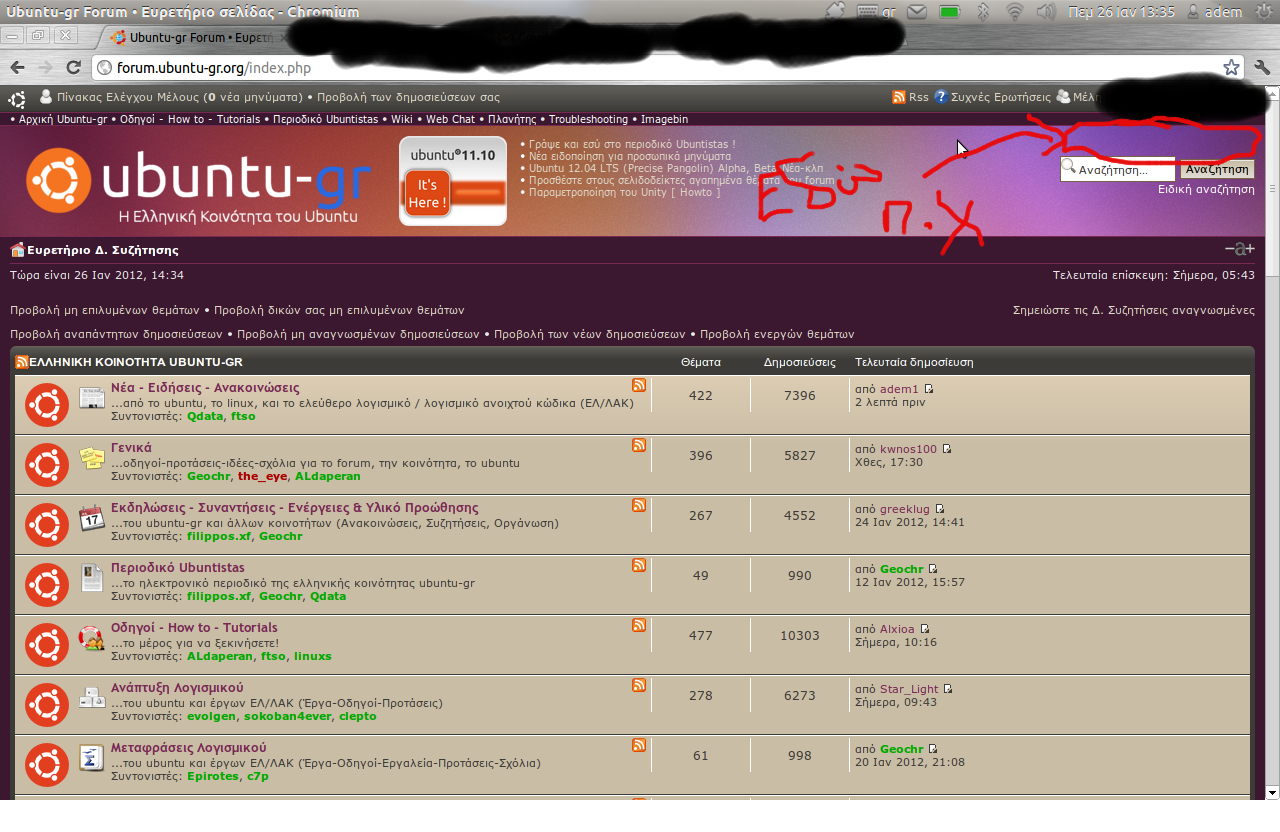
Task: Click the RSS icon for Οδηγοί - How to - Tutorials
Action: [639, 625]
